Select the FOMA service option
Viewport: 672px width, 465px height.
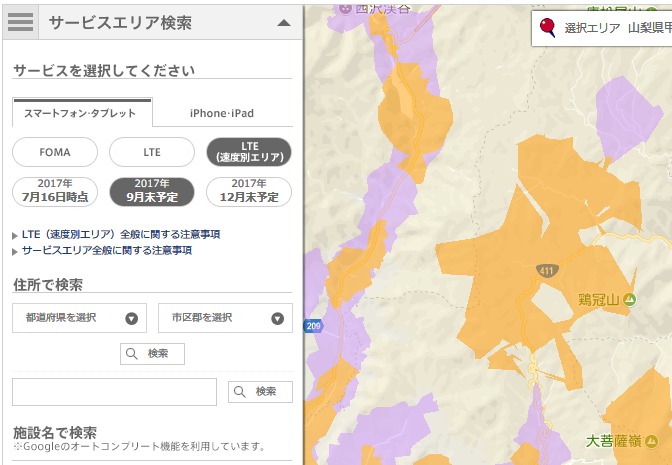(x=55, y=152)
